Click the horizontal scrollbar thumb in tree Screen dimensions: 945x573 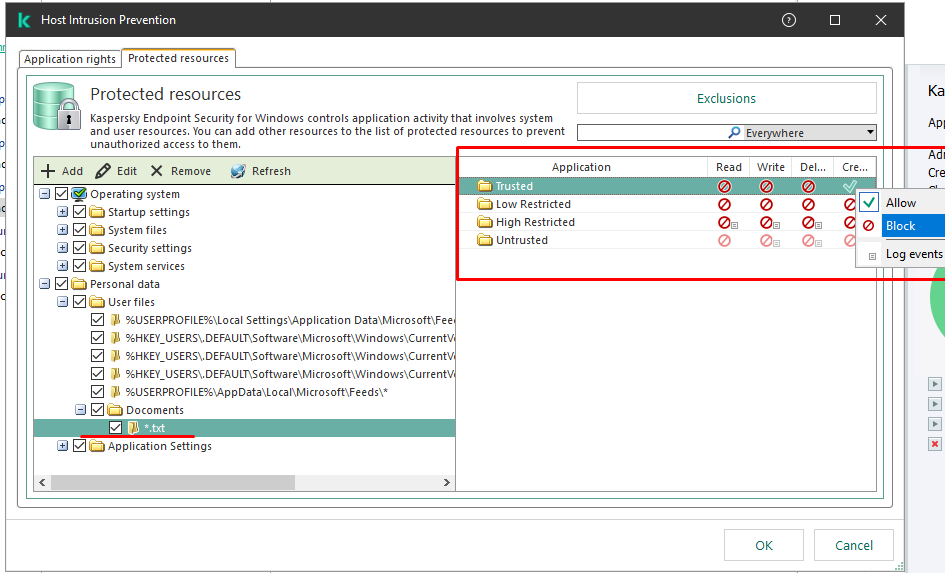coord(173,483)
